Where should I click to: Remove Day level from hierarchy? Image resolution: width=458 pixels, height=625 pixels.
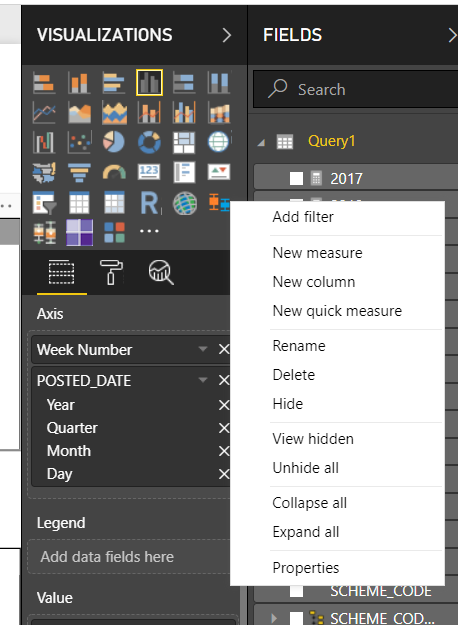[224, 474]
